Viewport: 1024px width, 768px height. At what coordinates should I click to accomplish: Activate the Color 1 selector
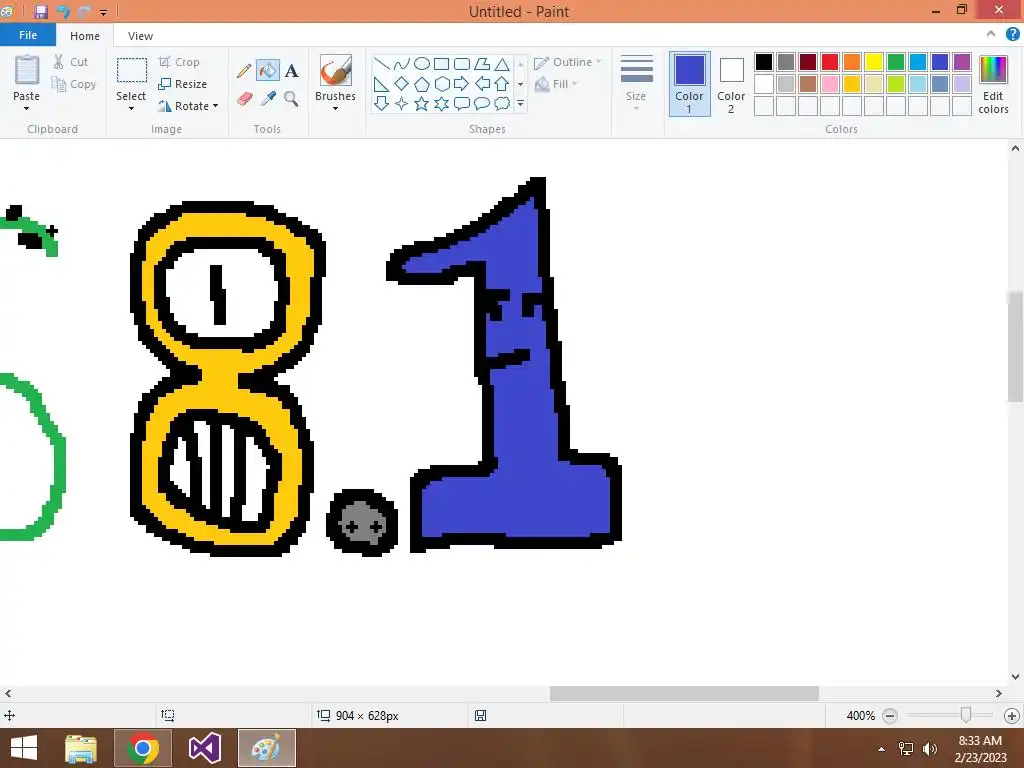pos(690,84)
